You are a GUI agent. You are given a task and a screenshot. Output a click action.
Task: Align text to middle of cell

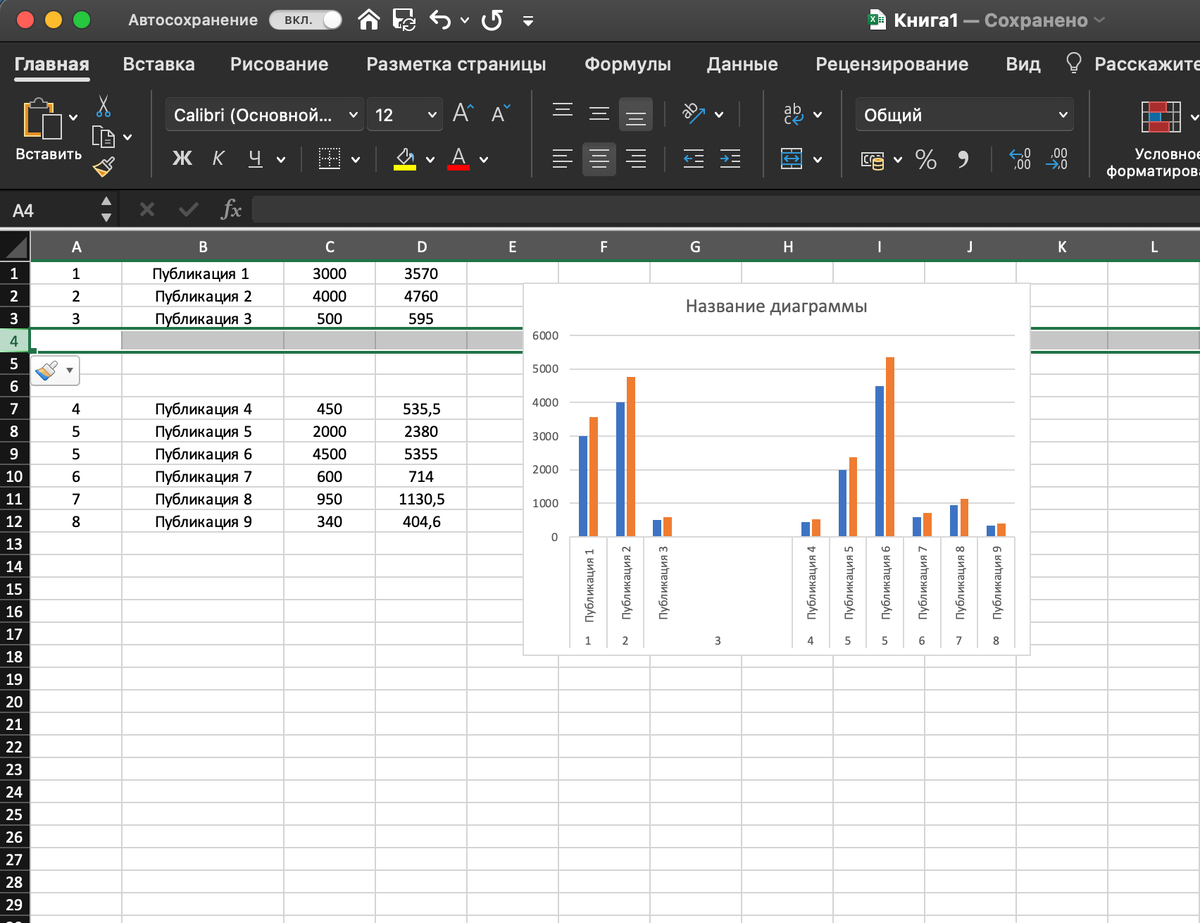point(599,114)
